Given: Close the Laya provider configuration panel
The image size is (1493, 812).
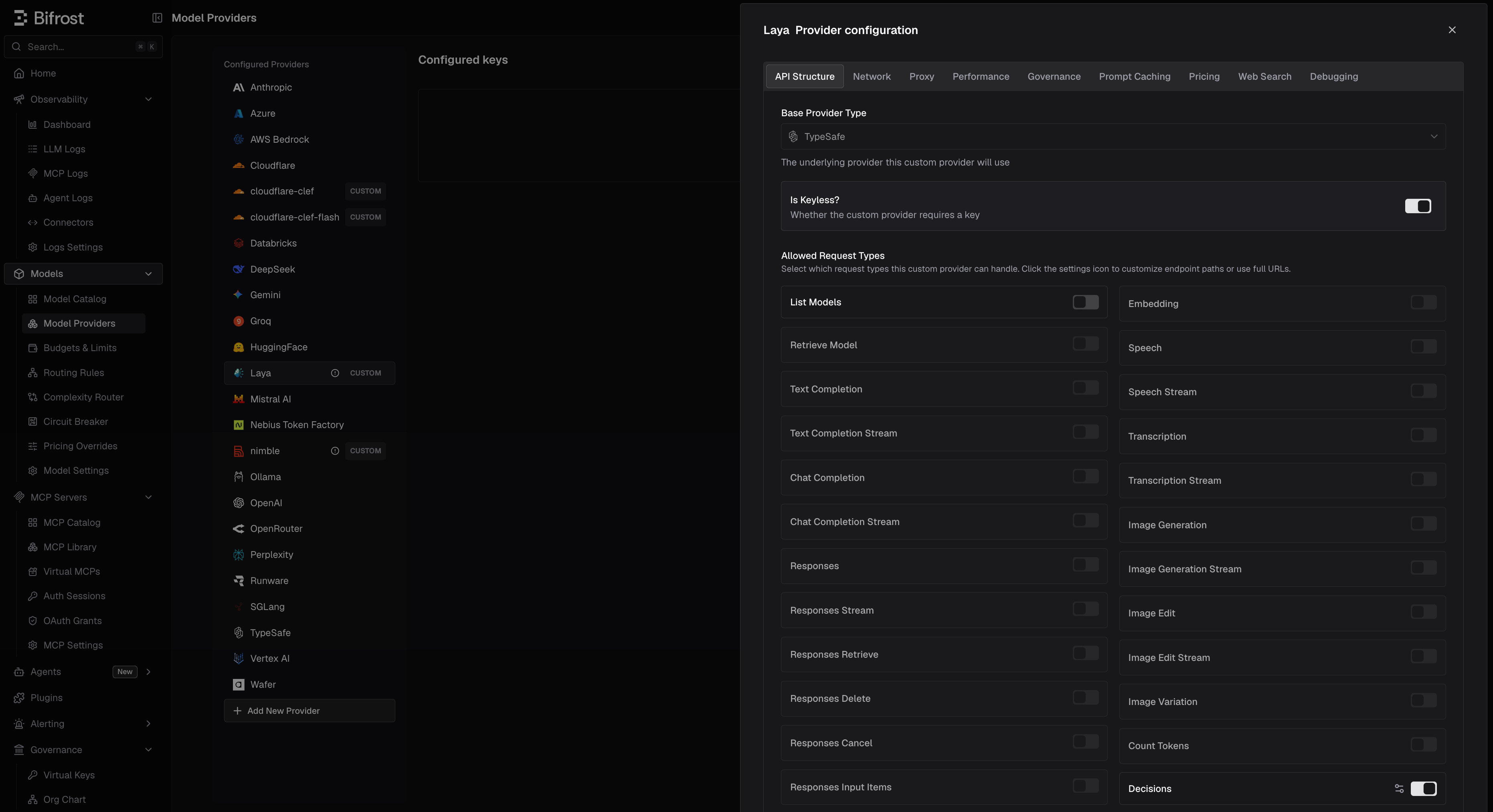Looking at the screenshot, I should pyautogui.click(x=1452, y=30).
